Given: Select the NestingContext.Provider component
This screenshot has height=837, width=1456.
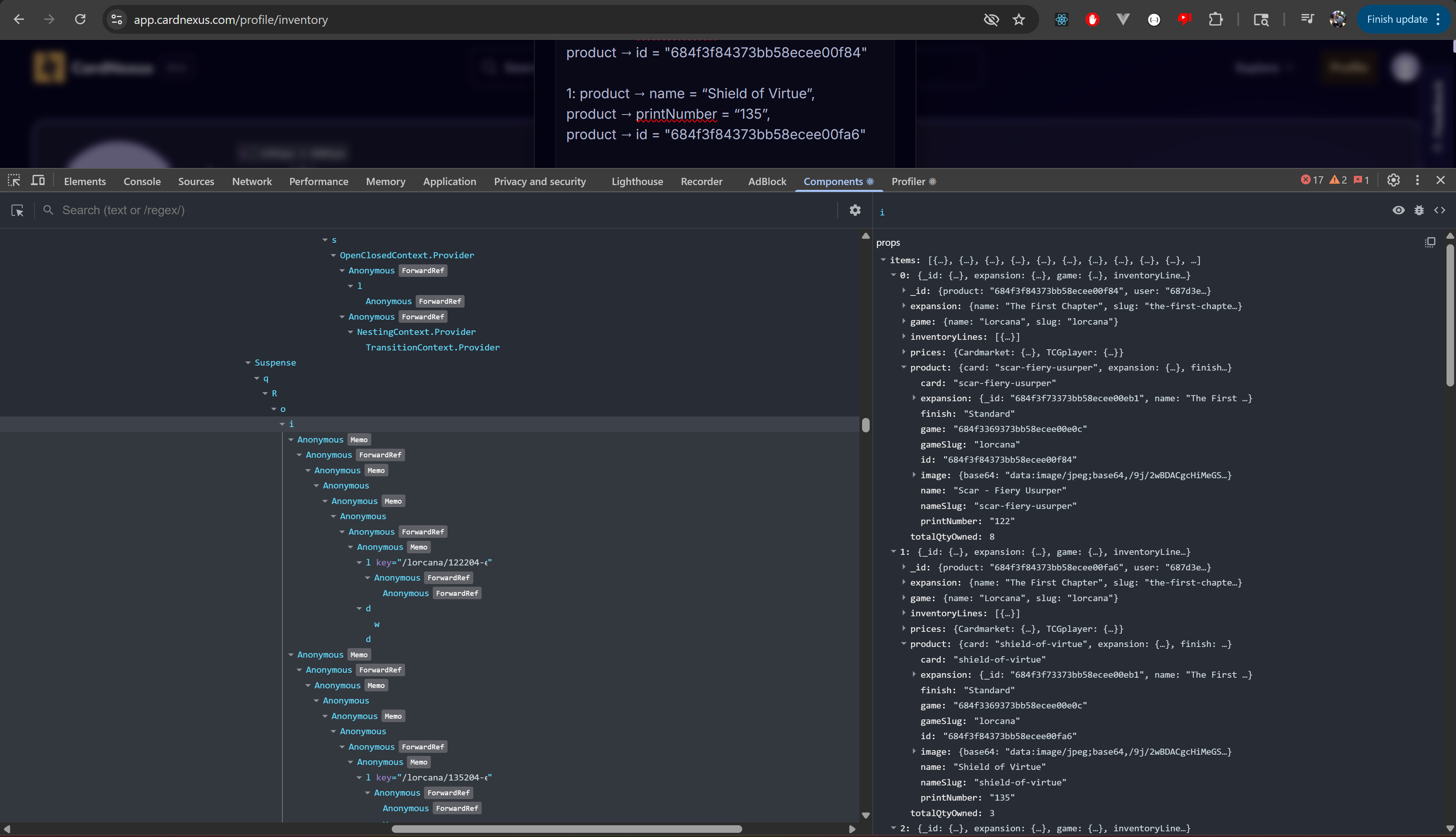Looking at the screenshot, I should pos(416,332).
